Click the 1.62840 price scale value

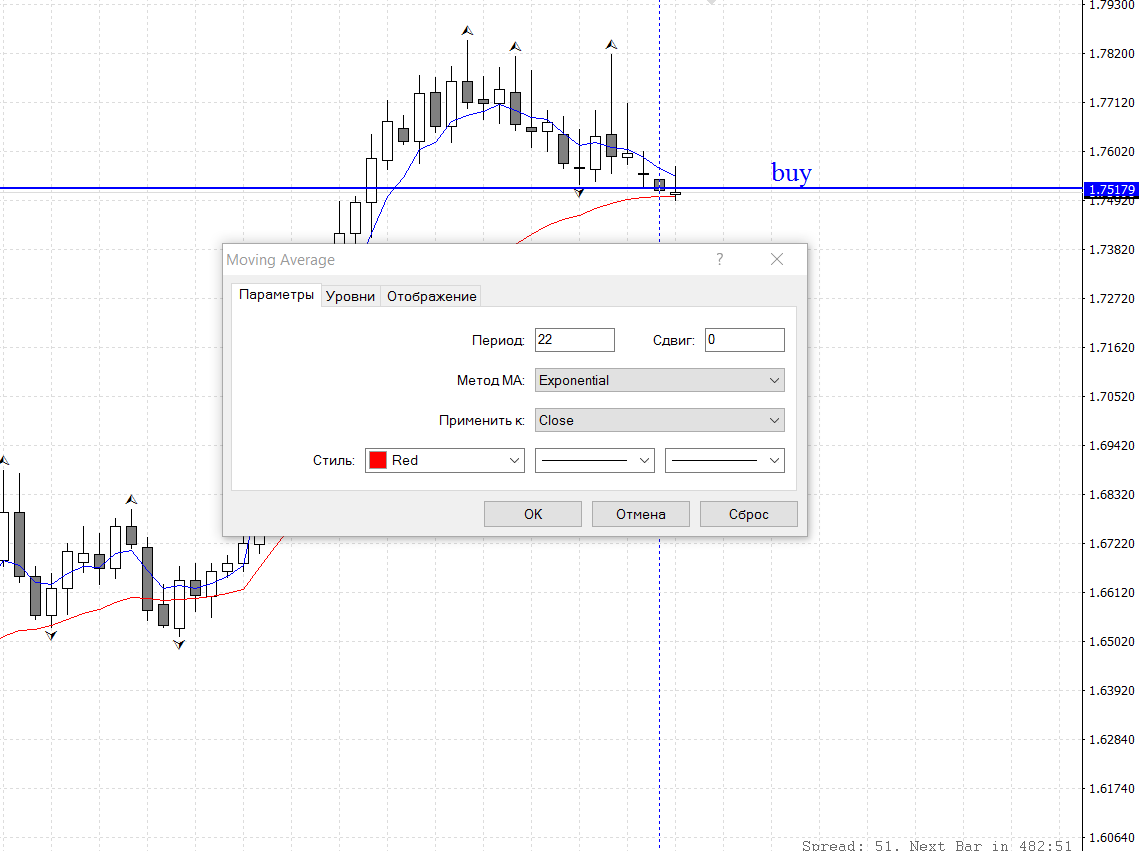1111,740
